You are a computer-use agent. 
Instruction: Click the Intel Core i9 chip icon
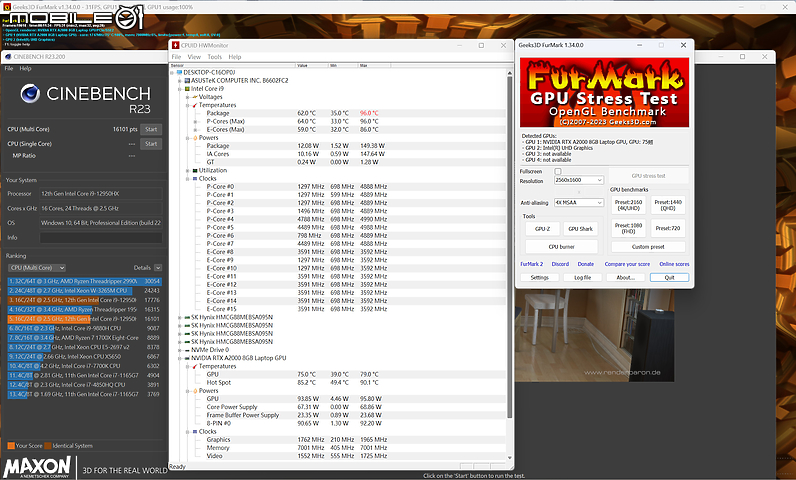[187, 89]
